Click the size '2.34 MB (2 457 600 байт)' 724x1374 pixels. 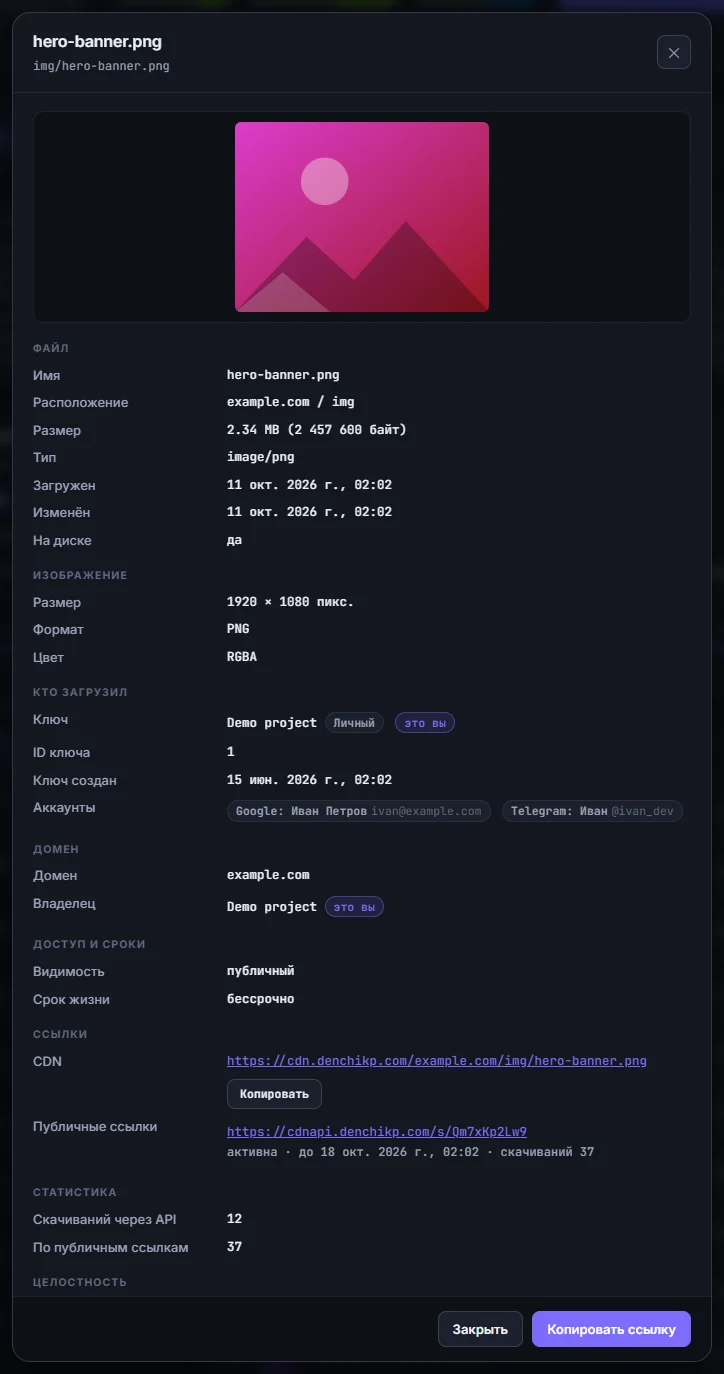pyautogui.click(x=317, y=430)
